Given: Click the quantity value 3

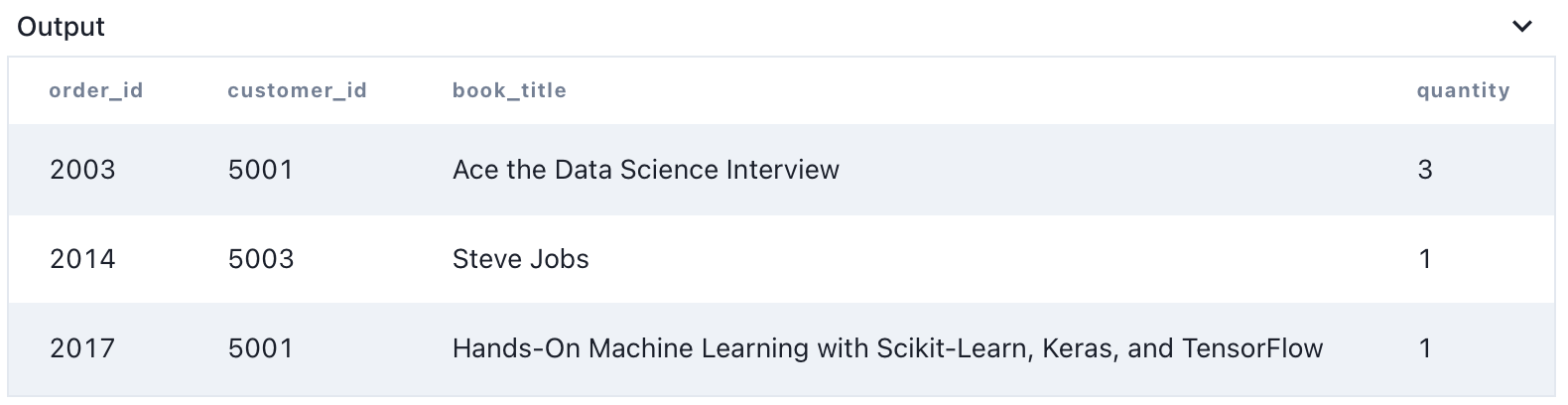Looking at the screenshot, I should [x=1425, y=170].
